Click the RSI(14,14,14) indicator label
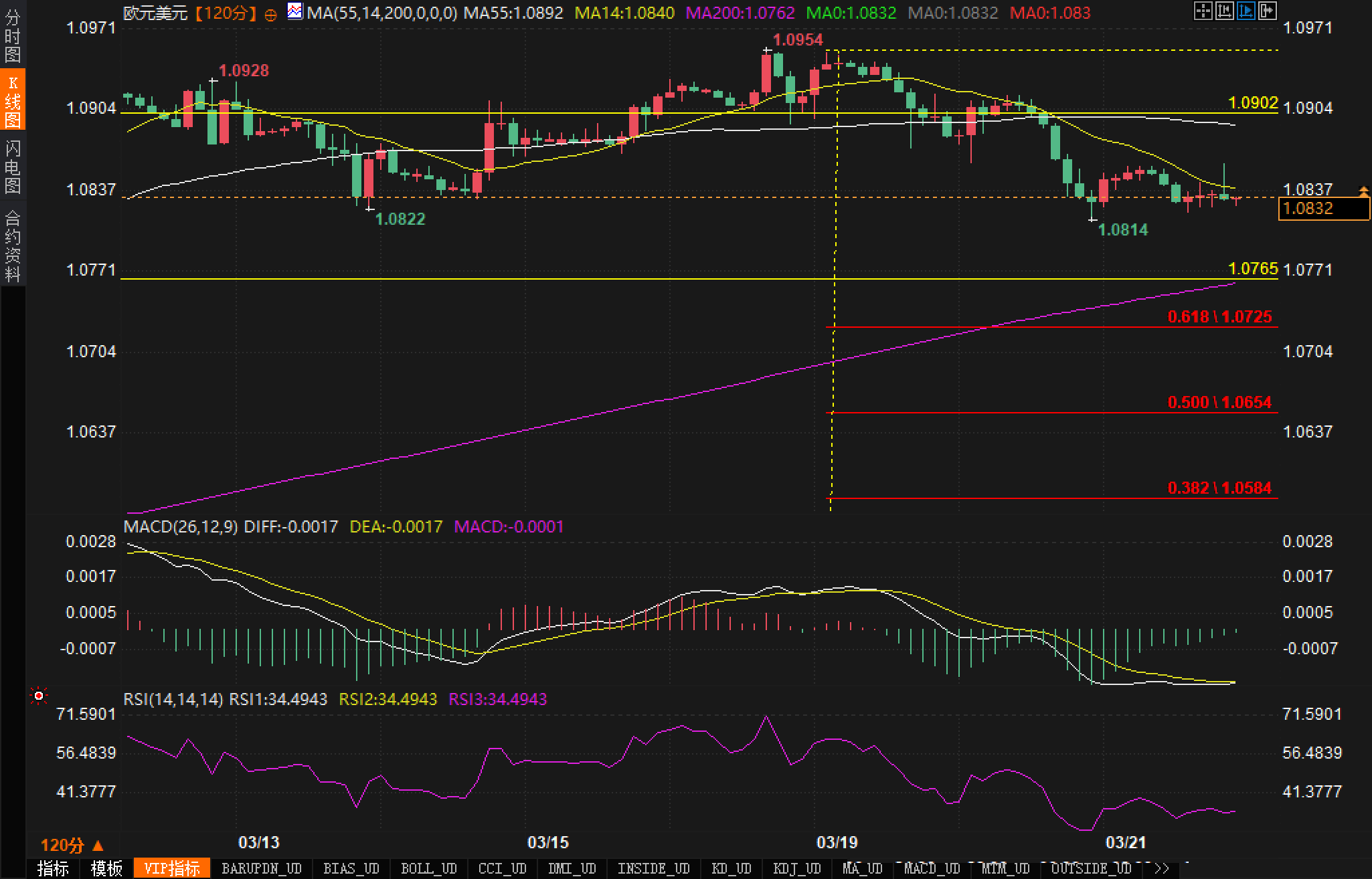Screen dimensions: 1372x879 coord(173,699)
